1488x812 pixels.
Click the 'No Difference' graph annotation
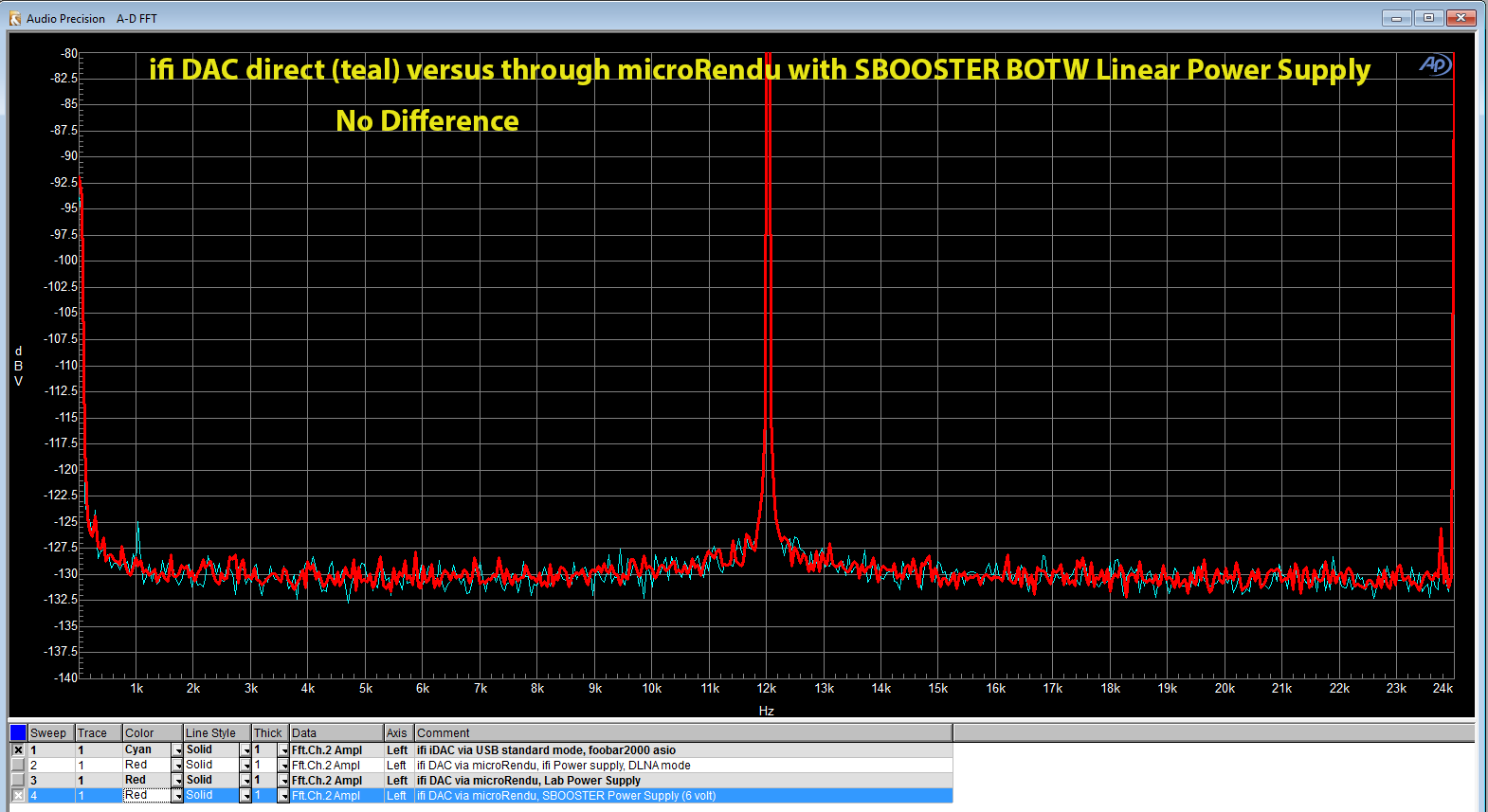point(427,120)
